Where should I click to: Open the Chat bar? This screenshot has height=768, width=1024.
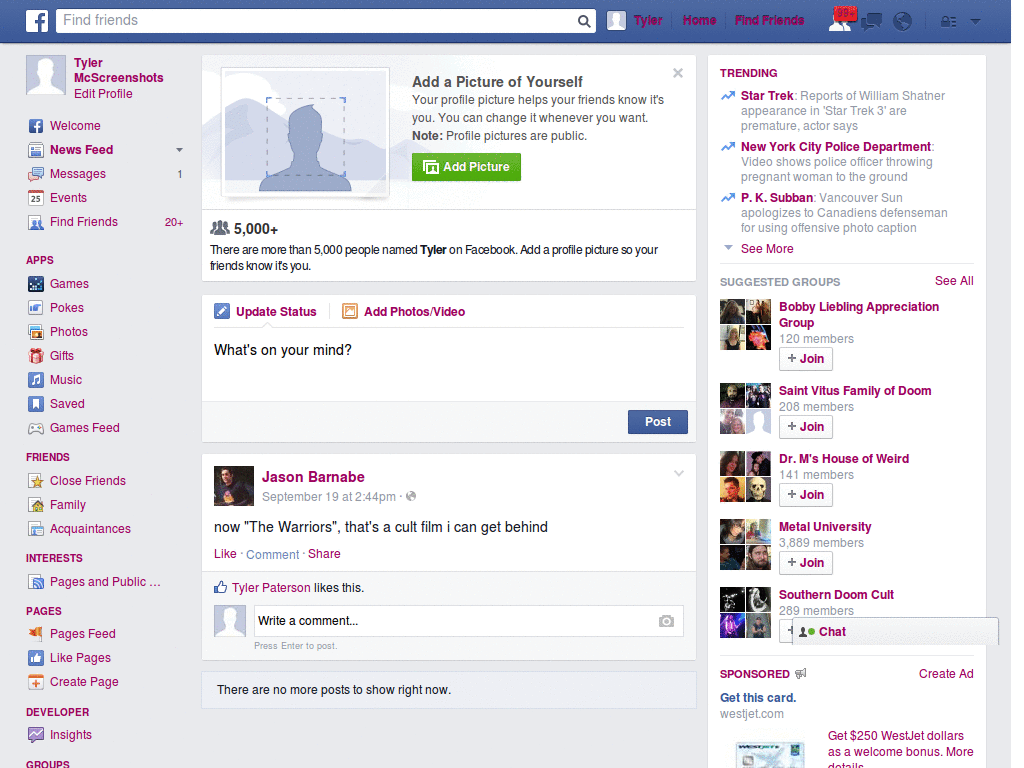click(x=895, y=632)
